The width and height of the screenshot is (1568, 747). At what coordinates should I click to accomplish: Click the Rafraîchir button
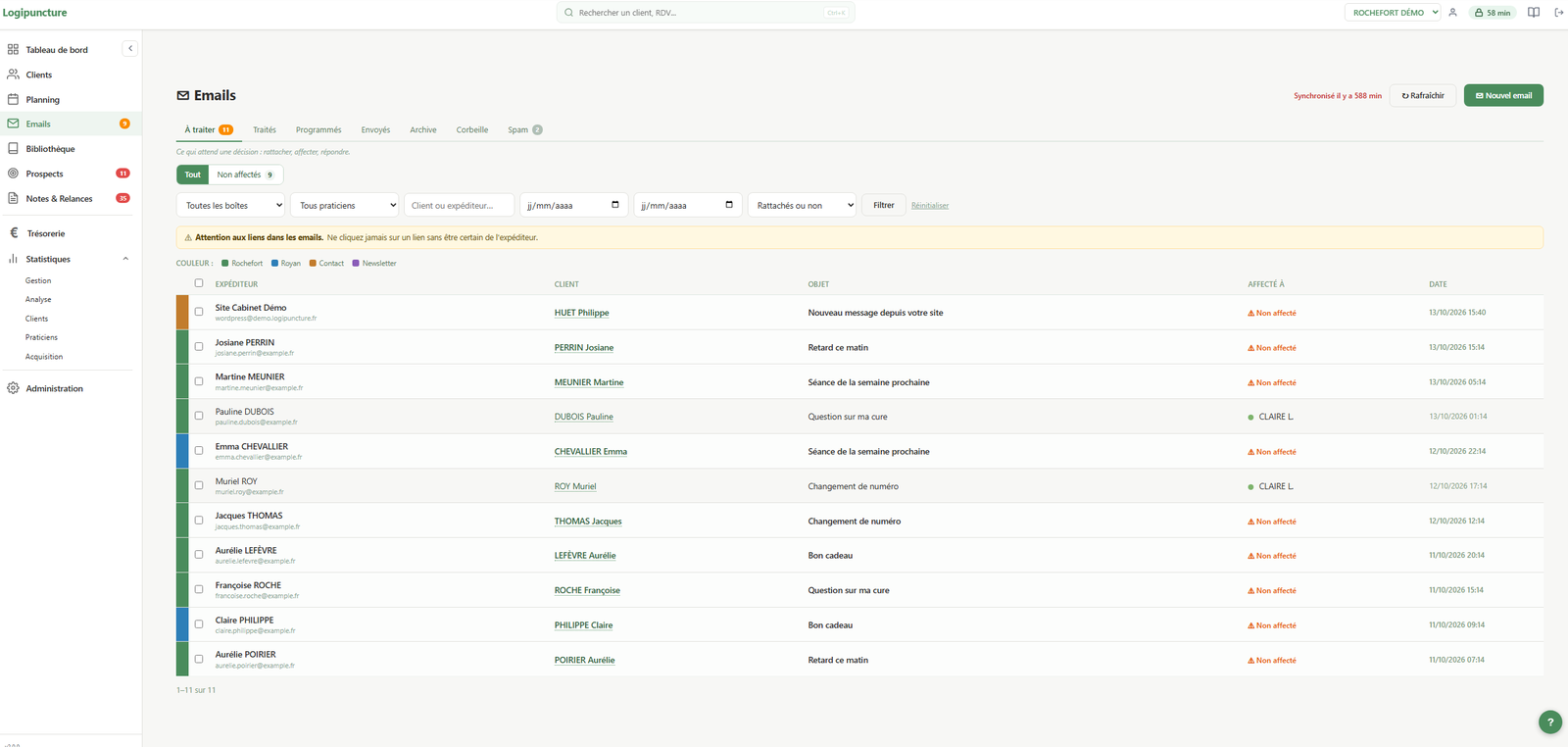[x=1423, y=95]
